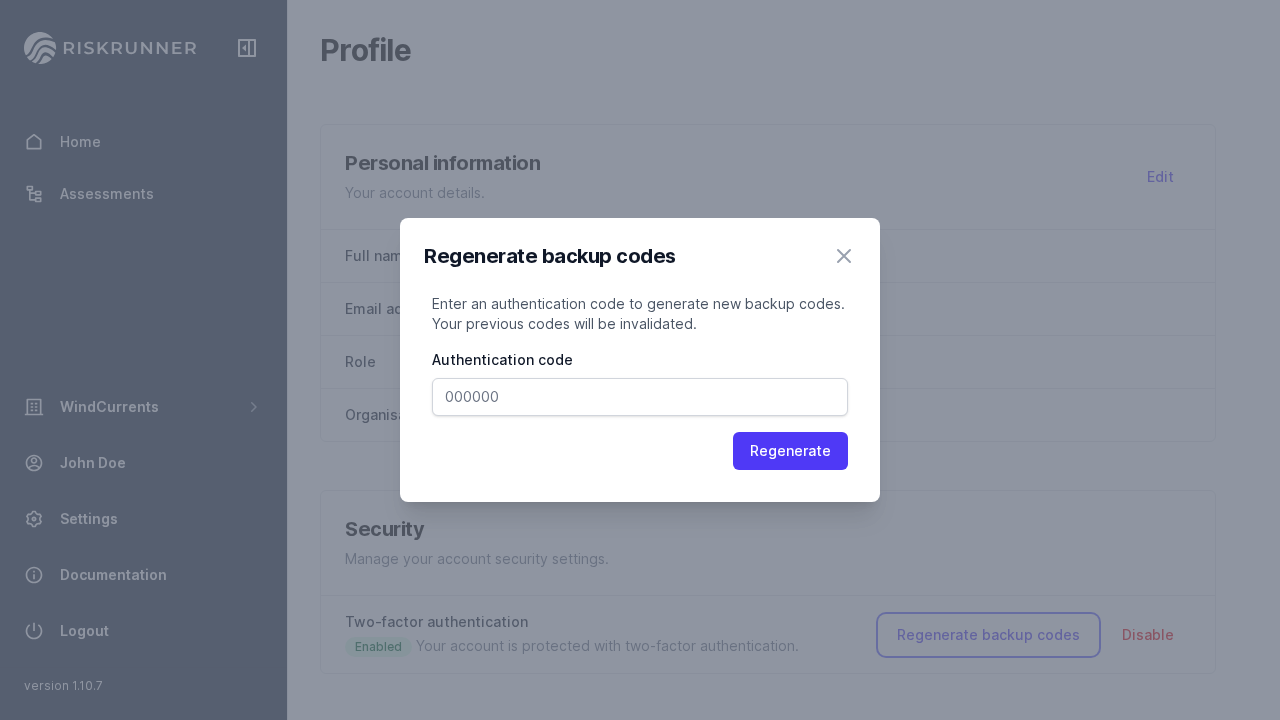1280x720 pixels.
Task: Click the John Doe user icon
Action: [34, 463]
